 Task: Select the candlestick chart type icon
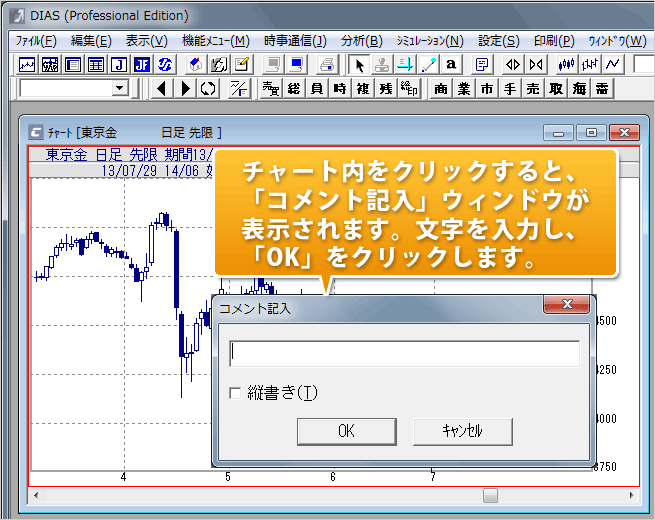(566, 65)
